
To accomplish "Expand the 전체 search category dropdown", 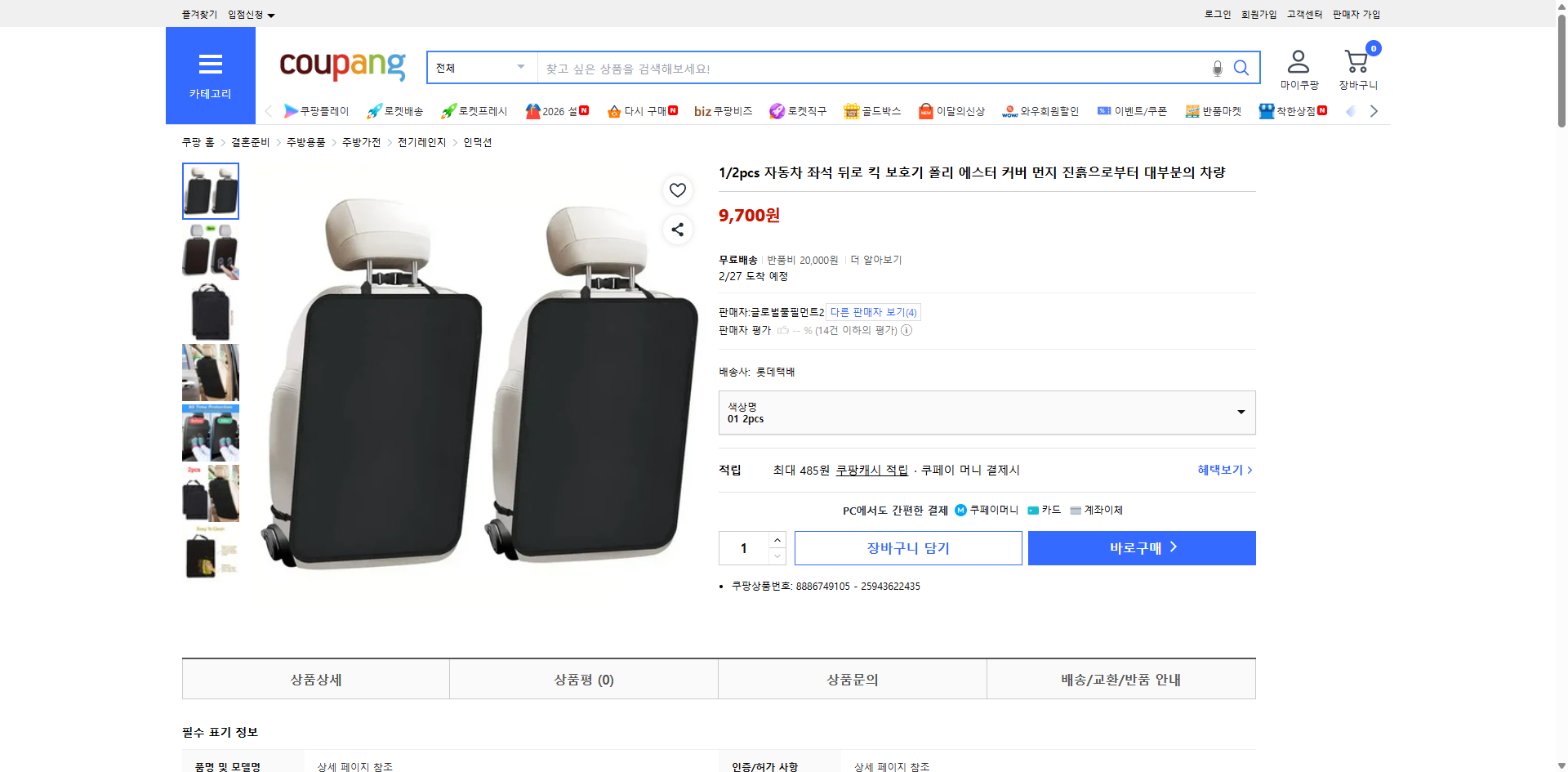I will coord(481,68).
